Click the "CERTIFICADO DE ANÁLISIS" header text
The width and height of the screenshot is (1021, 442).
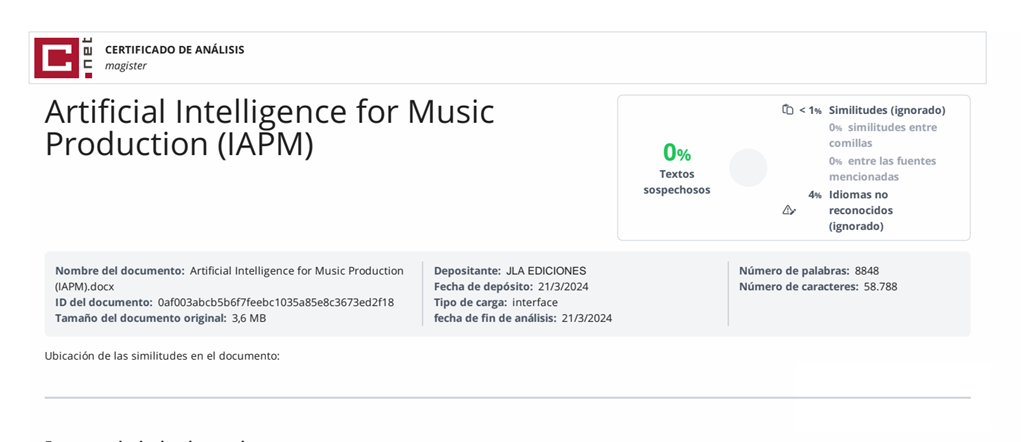click(174, 49)
